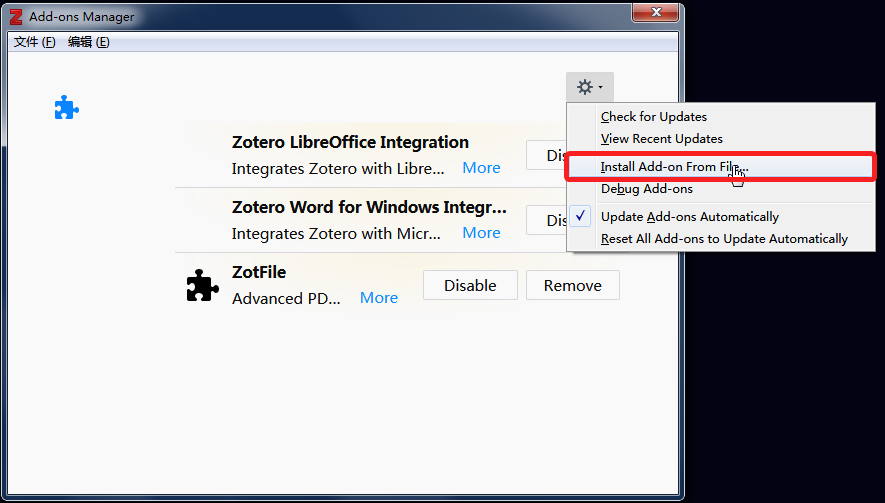Viewport: 885px width, 503px height.
Task: Open the 编辑 (E) menu
Action: click(88, 42)
